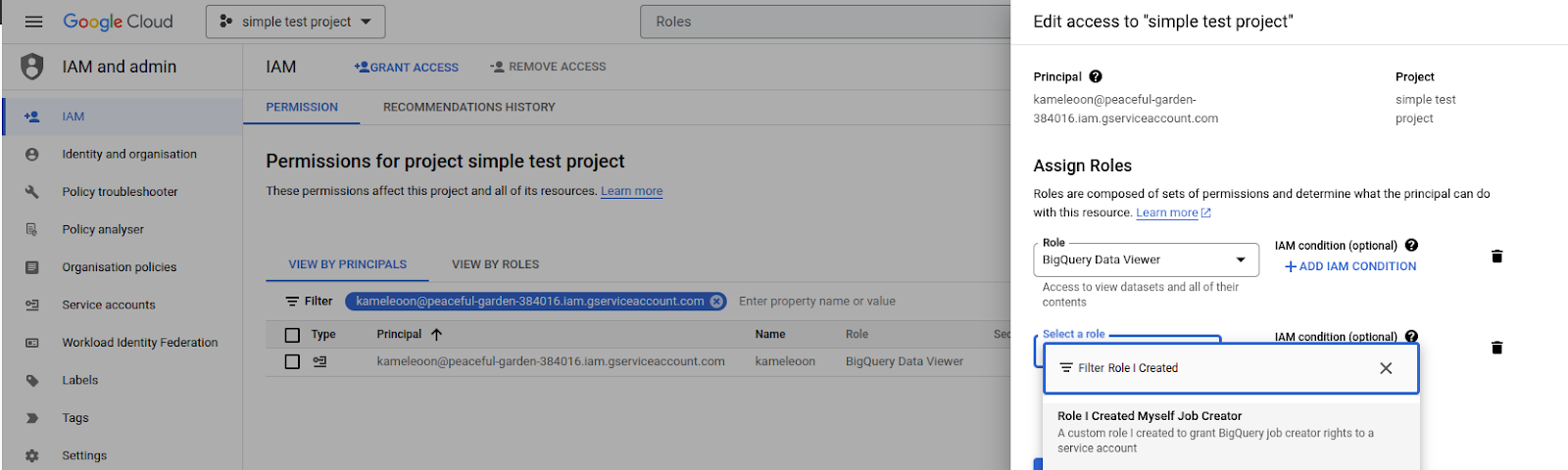Viewport: 1568px width, 470px height.
Task: Open Service accounts in sidebar
Action: 109,305
